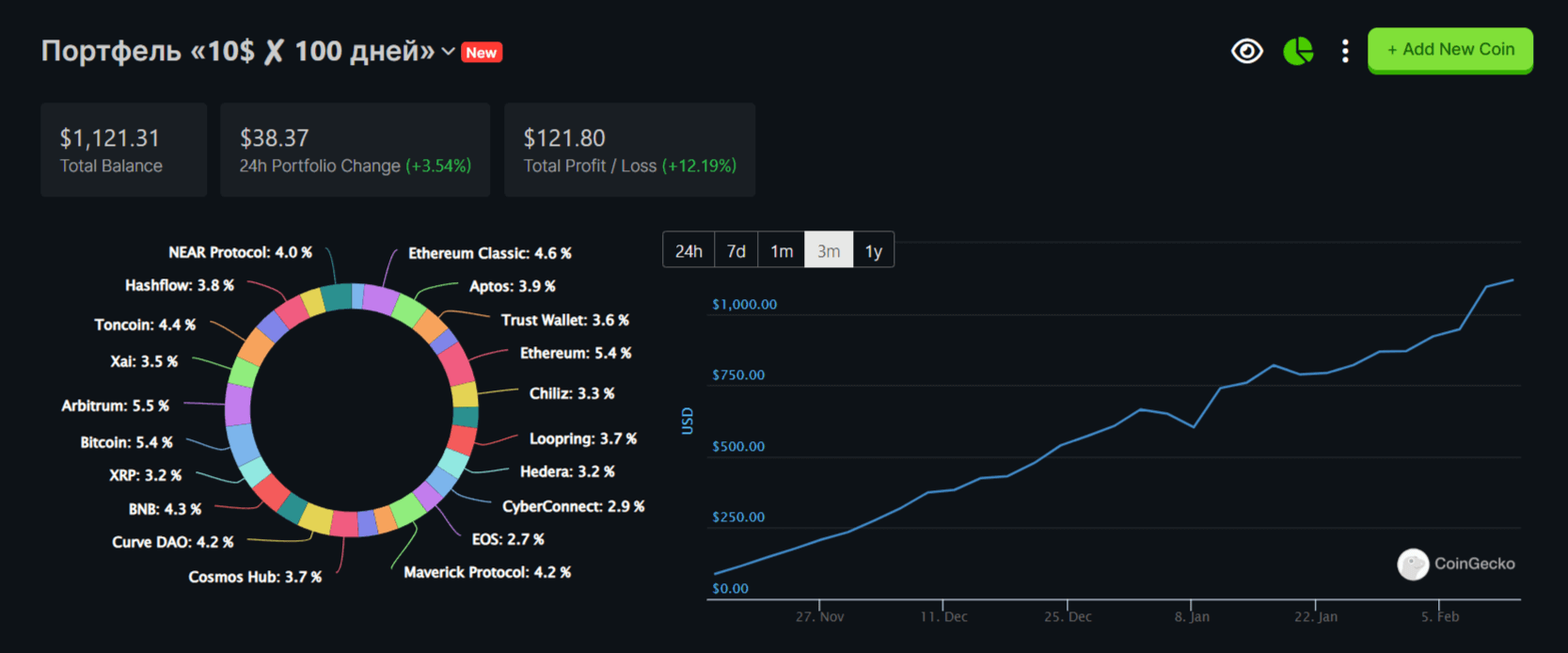Click the $250.00 y-axis label
Viewport: 1568px width, 653px height.
[x=738, y=517]
